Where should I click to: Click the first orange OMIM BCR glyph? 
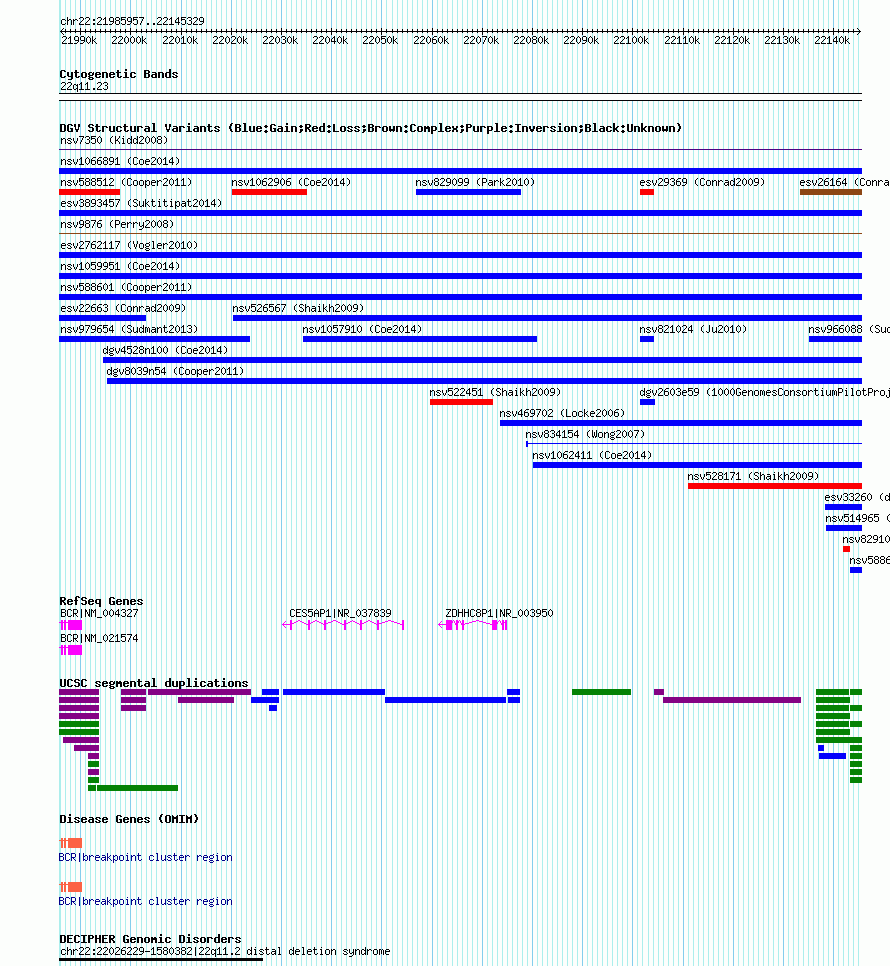[x=71, y=843]
